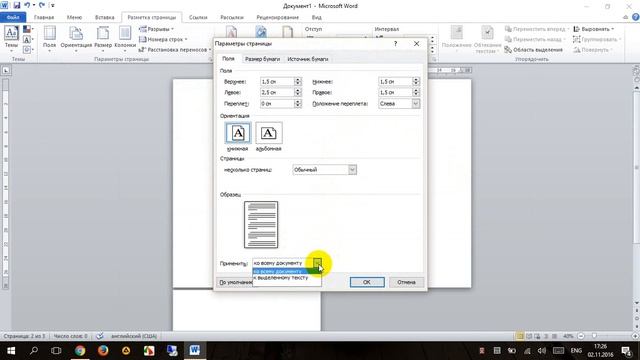Switch to the Рецензирование ribbon tab
This screenshot has height=360, width=640.
[x=278, y=17]
